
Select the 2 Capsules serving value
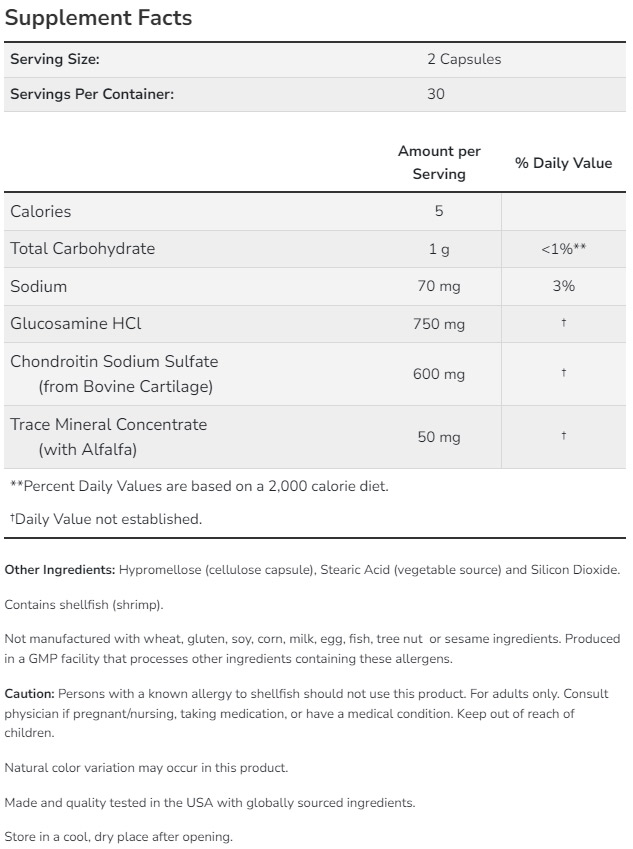tap(464, 59)
